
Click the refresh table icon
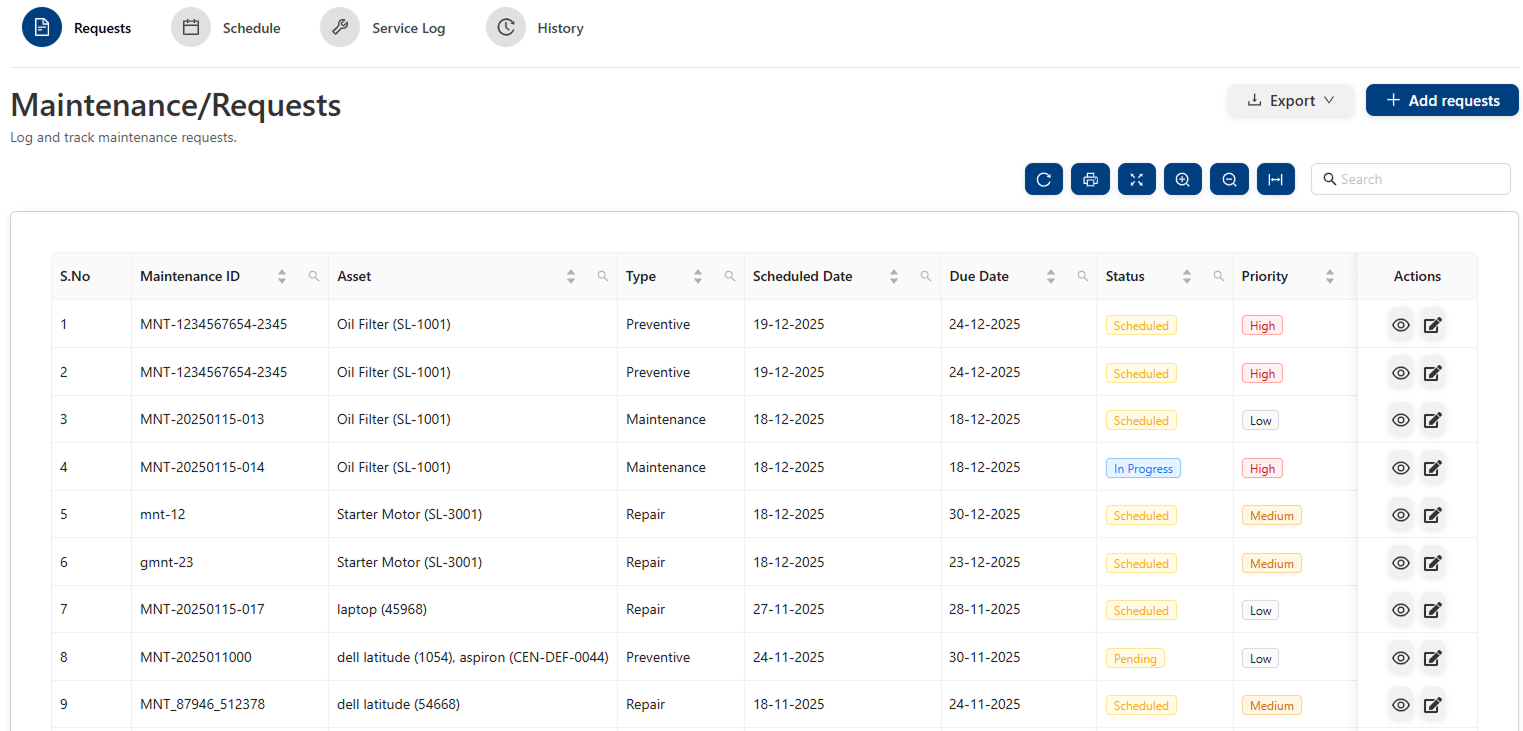point(1043,180)
